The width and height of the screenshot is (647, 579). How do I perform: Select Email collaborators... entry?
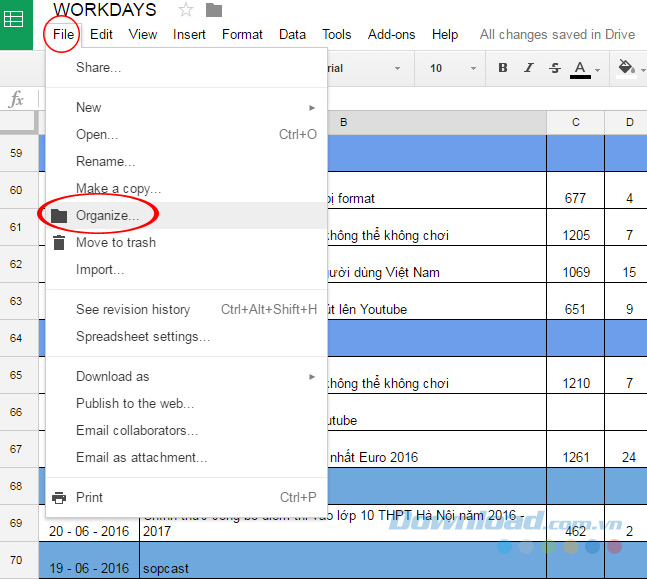[x=187, y=430]
